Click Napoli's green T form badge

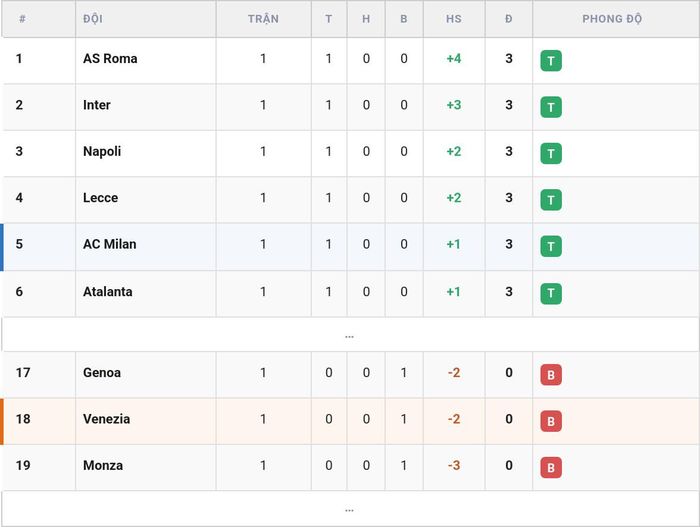[551, 154]
